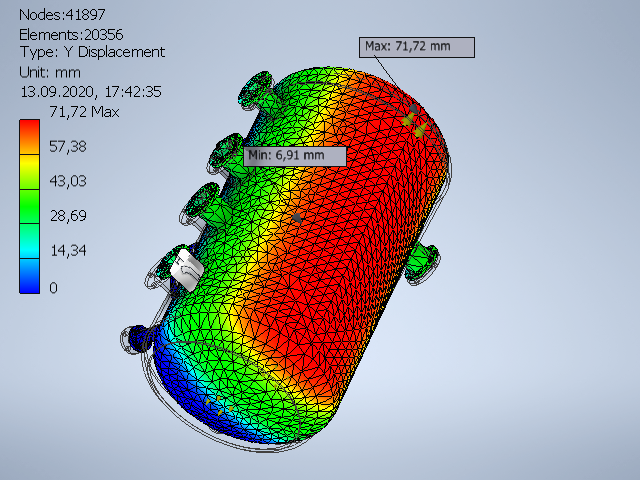Screen dimensions: 640x480
Task: Click the date stamp 13.09.2020, 17:42:35
Action: click(x=91, y=92)
